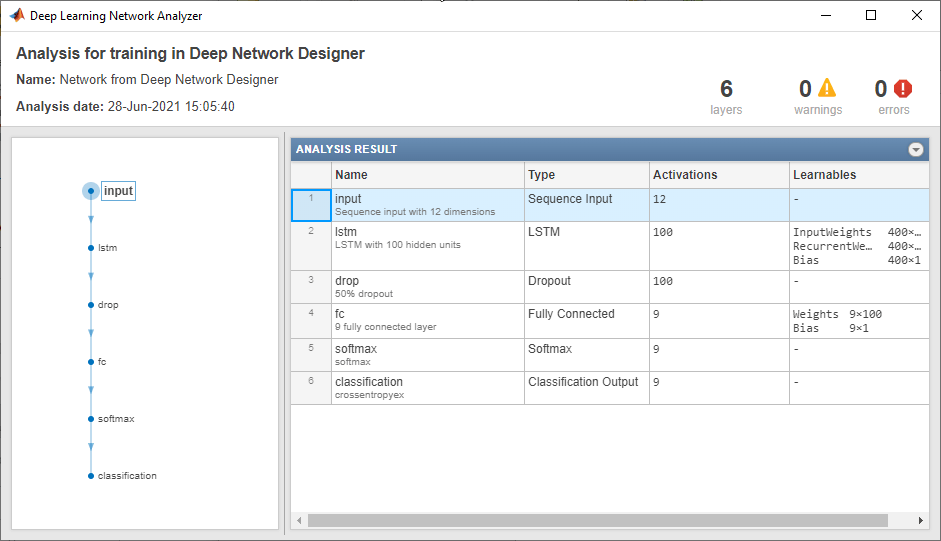Select the Fully Connected layer row
This screenshot has width=941, height=541.
pos(586,320)
